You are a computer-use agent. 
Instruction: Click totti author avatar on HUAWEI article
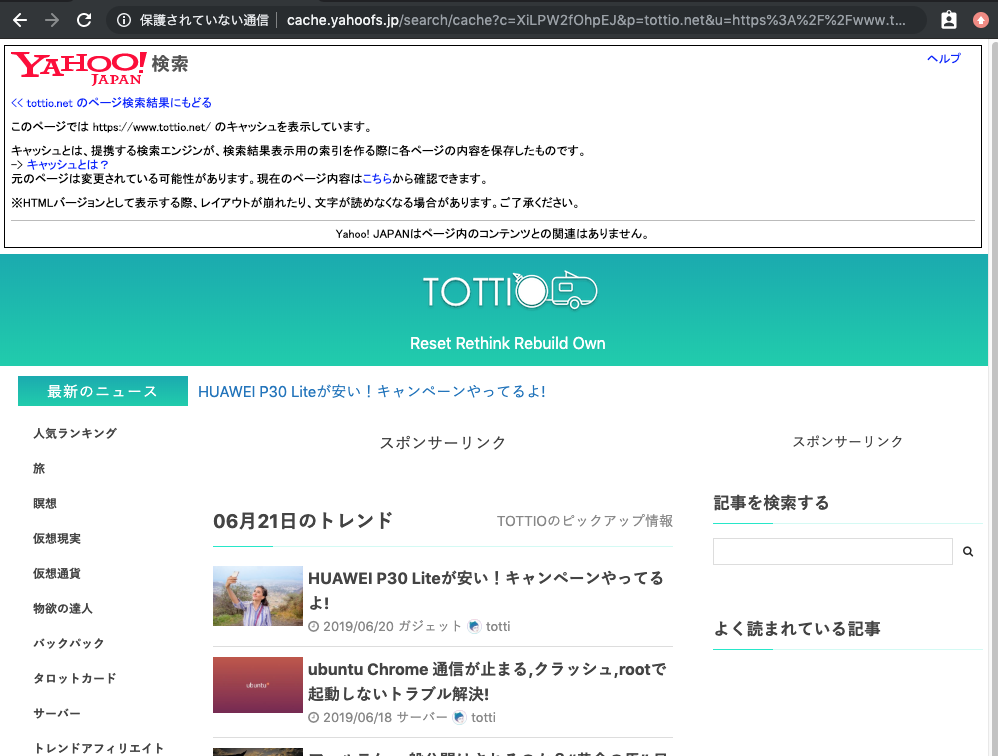(x=474, y=627)
